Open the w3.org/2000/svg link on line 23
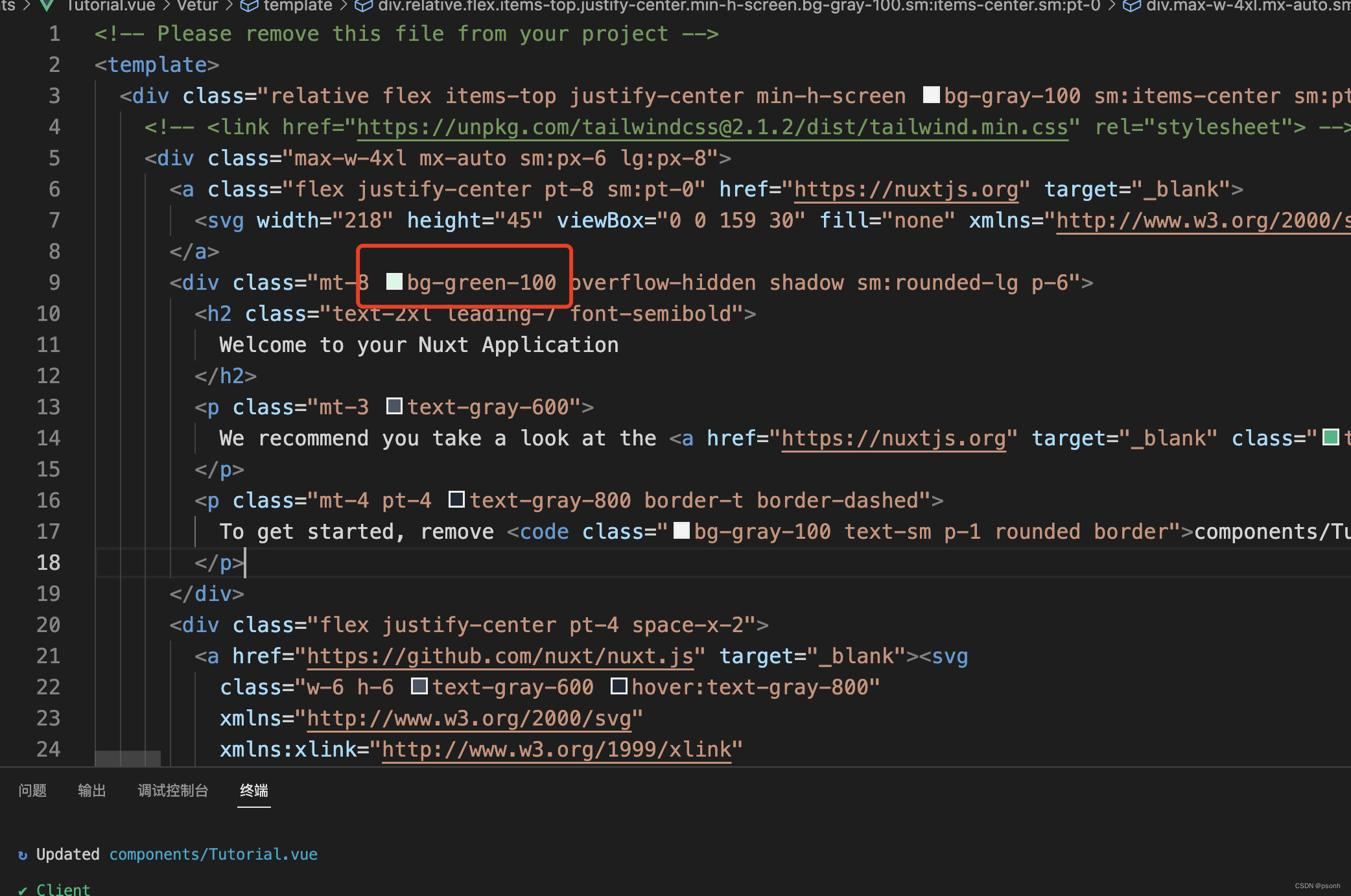Viewport: 1351px width, 896px height. pyautogui.click(x=469, y=718)
